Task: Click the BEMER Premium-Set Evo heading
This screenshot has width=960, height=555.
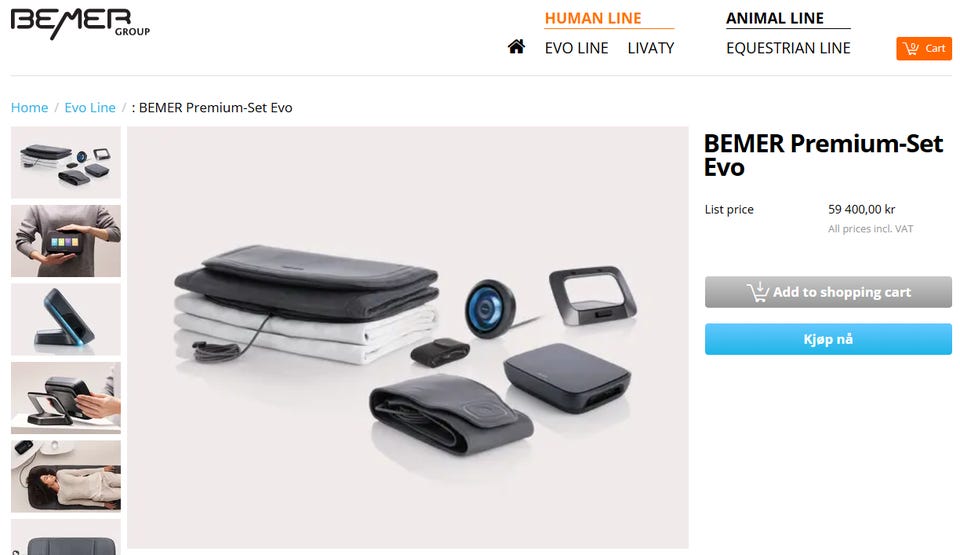Action: [823, 155]
